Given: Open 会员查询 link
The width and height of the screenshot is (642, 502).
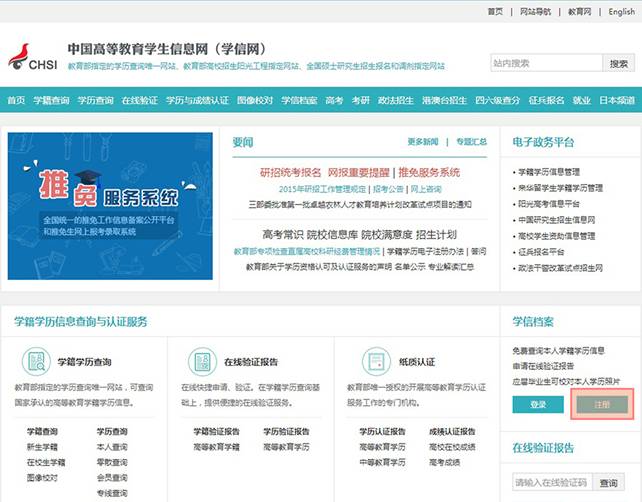Looking at the screenshot, I should [112, 478].
